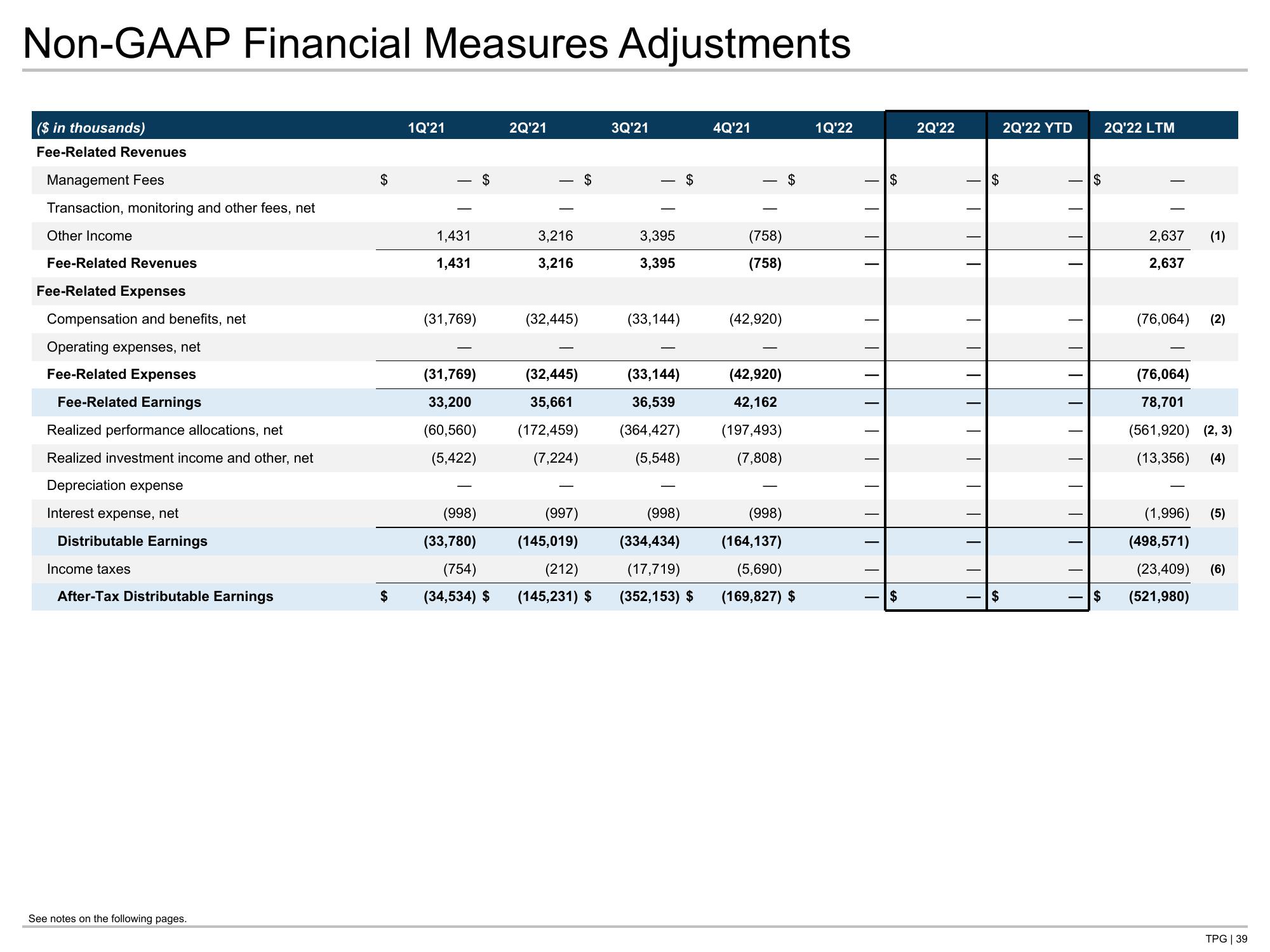Click Fee-Related Earnings value 36,539
The width and height of the screenshot is (1270, 952).
[x=653, y=402]
